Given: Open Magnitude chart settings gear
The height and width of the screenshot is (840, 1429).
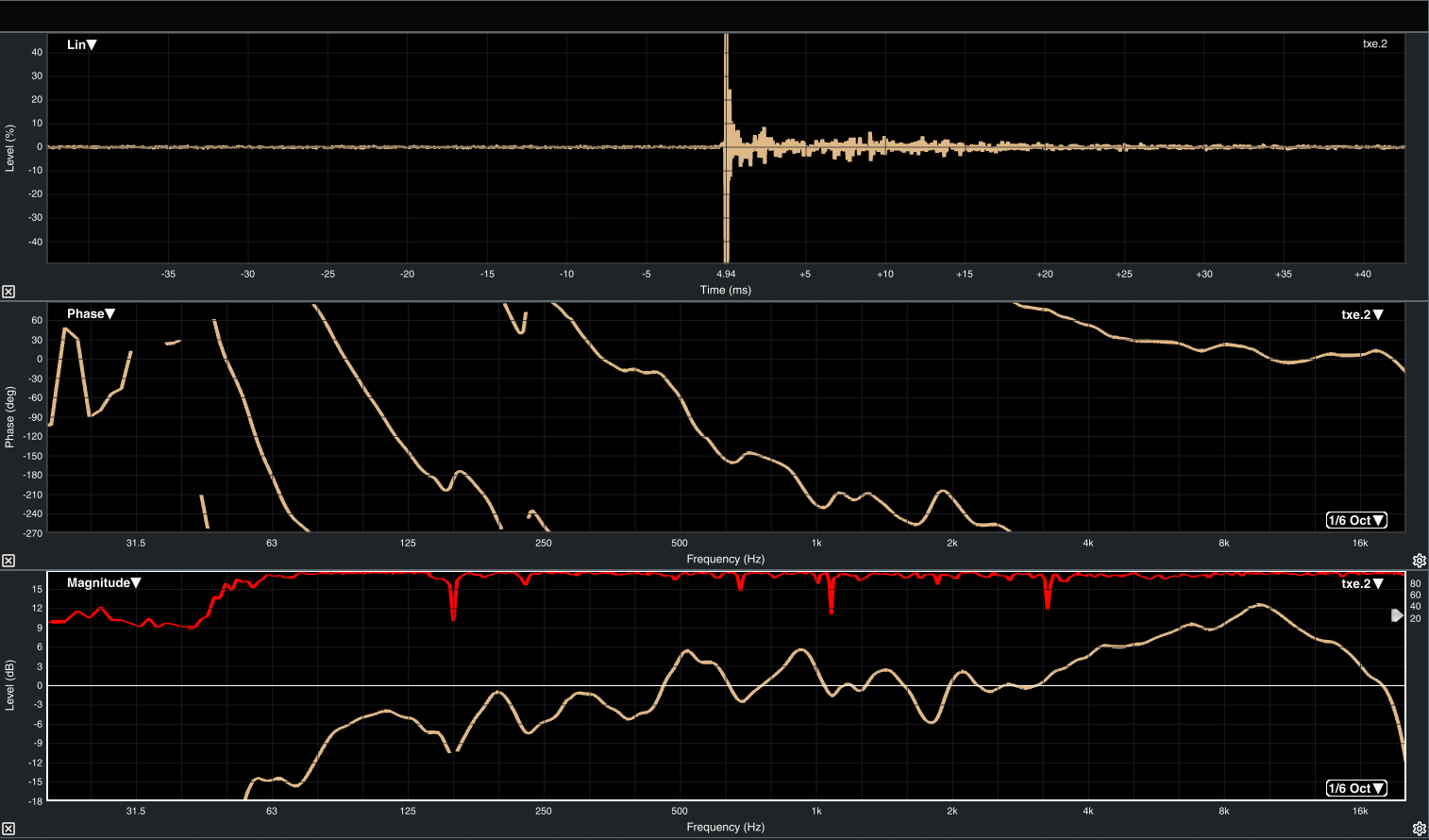Looking at the screenshot, I should click(1419, 829).
